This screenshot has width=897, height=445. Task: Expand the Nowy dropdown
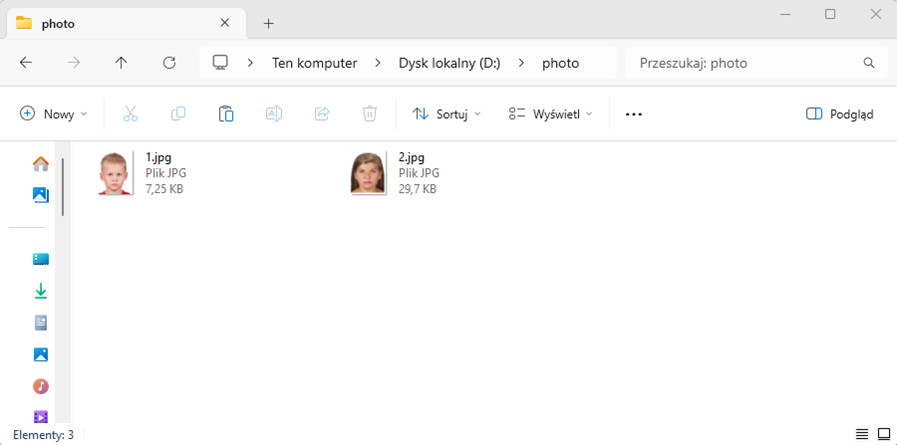(54, 114)
